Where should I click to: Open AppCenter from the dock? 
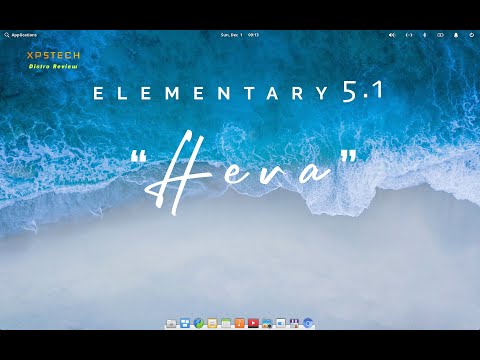(294, 323)
